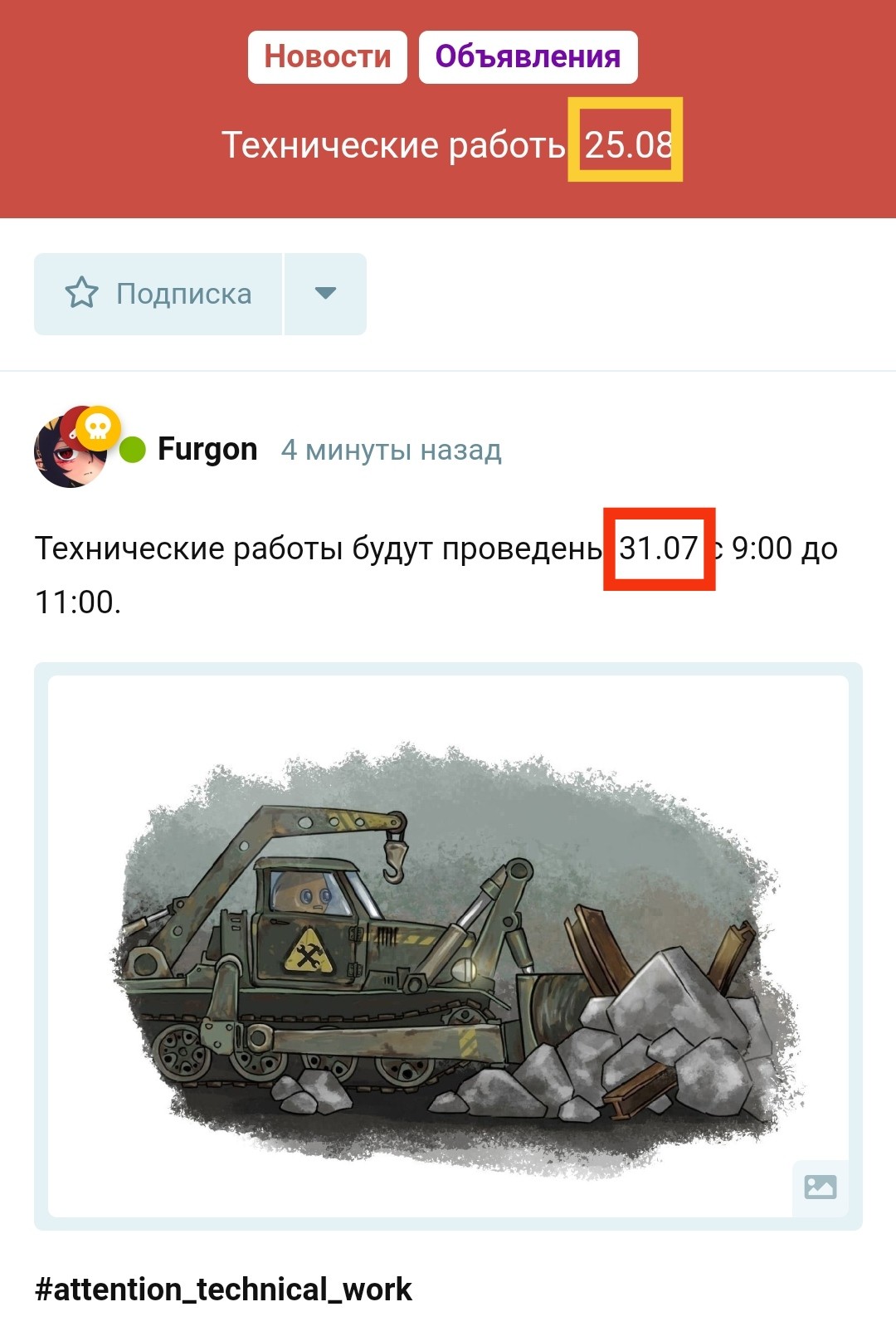Click the highlighted 31.07 date in post

(x=659, y=549)
